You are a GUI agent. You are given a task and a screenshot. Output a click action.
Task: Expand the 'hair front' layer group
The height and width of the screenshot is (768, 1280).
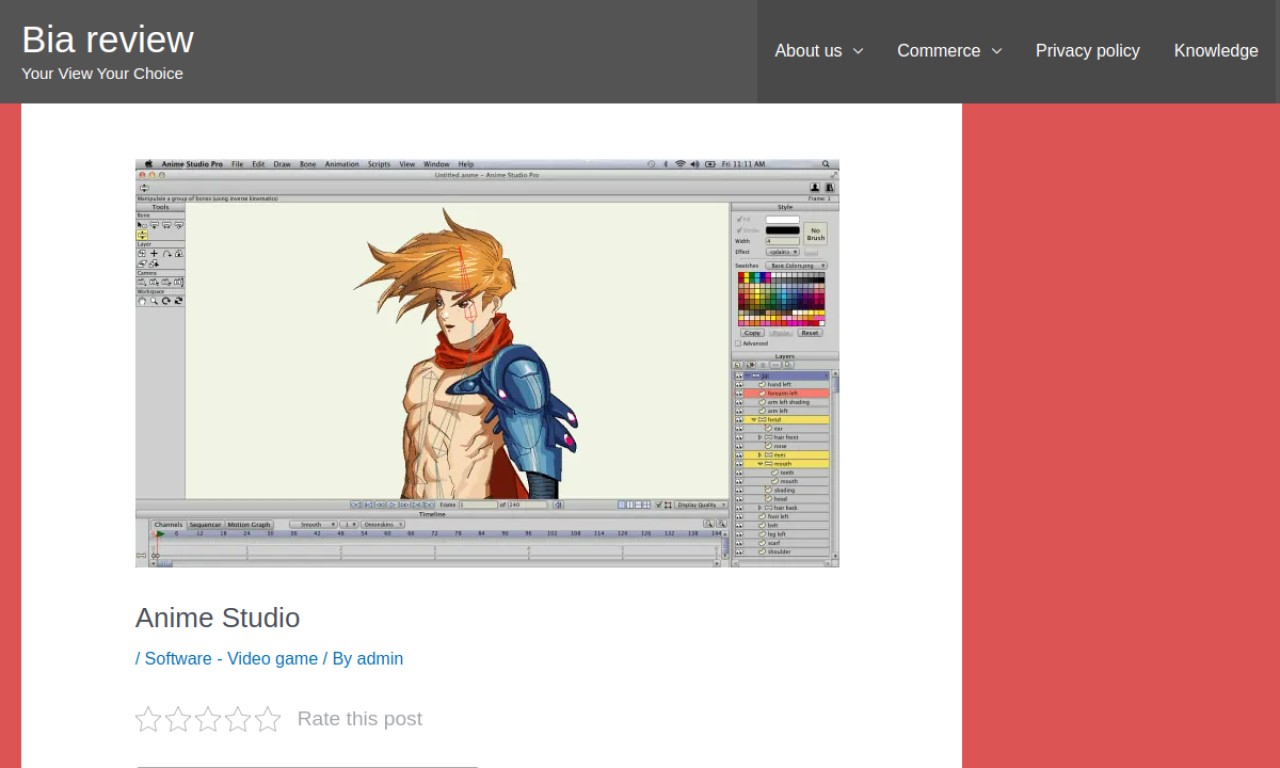coord(760,437)
